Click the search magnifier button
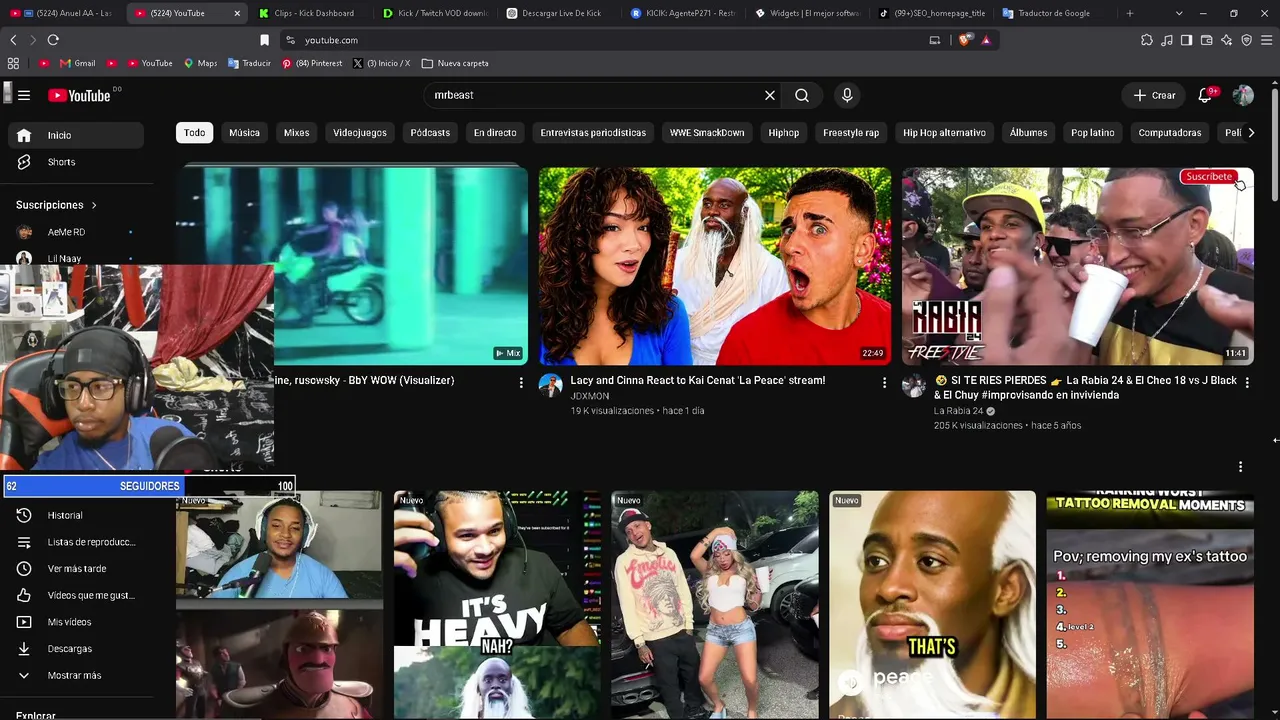The image size is (1280, 720). tap(802, 95)
